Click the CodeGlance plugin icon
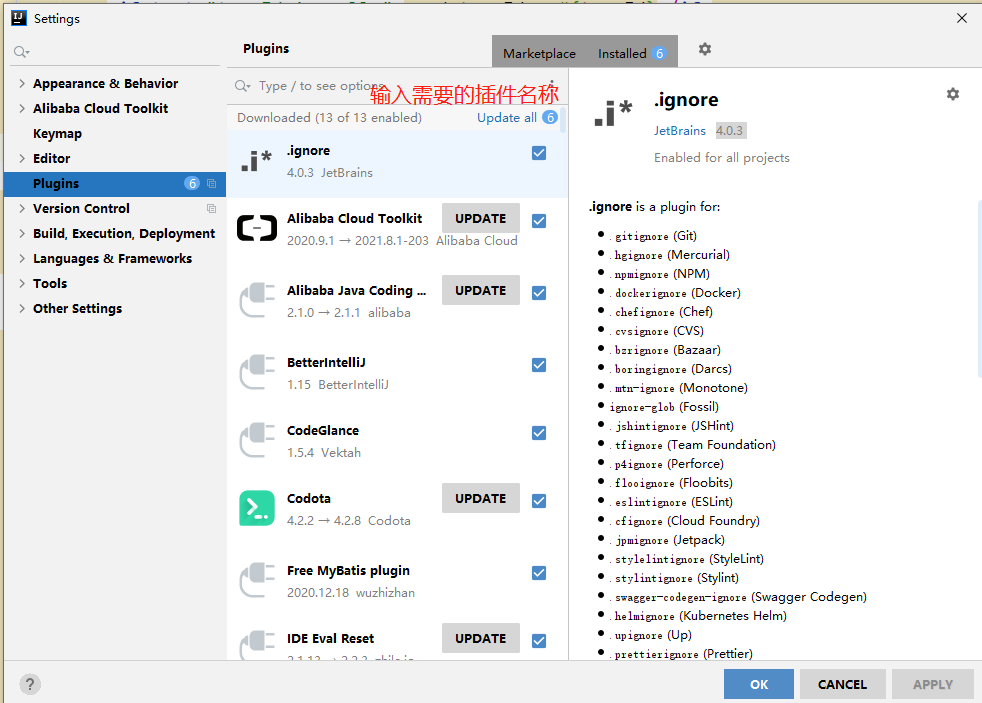Screen dimensions: 982x703 tap(257, 440)
